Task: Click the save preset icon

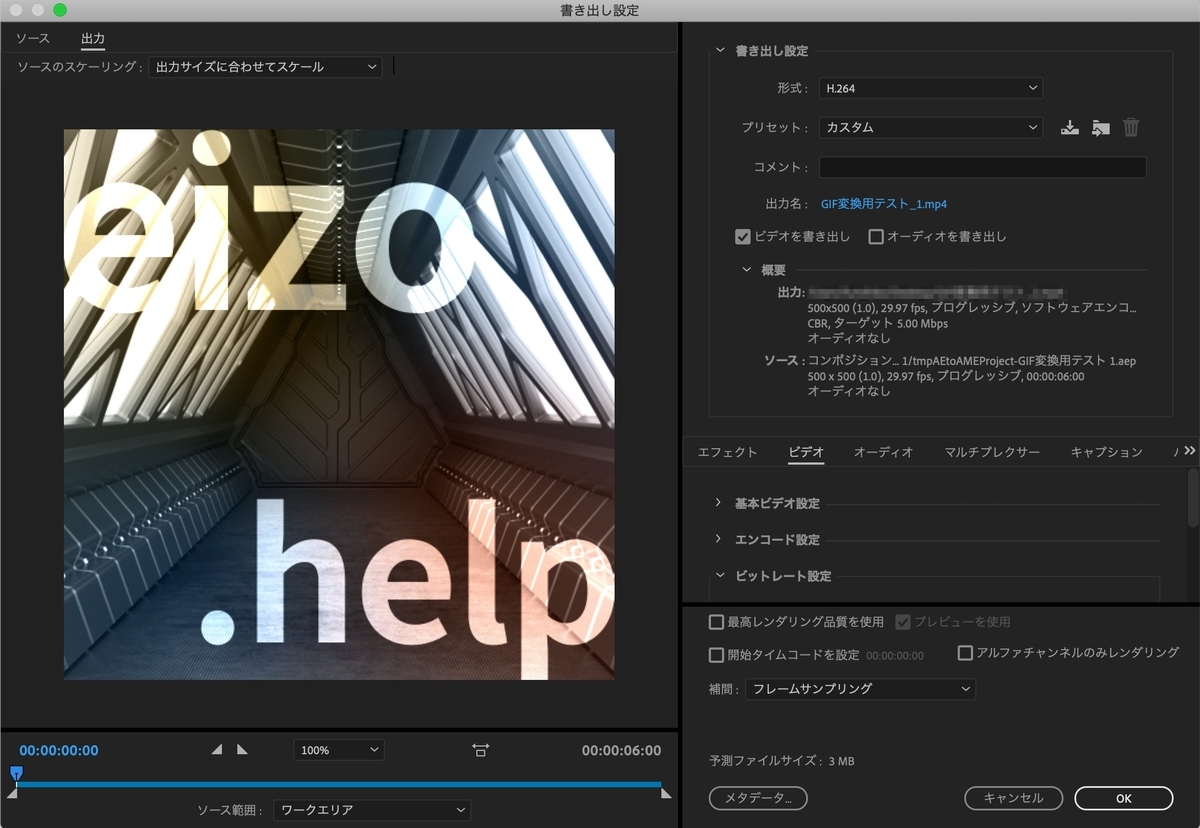Action: (1069, 127)
